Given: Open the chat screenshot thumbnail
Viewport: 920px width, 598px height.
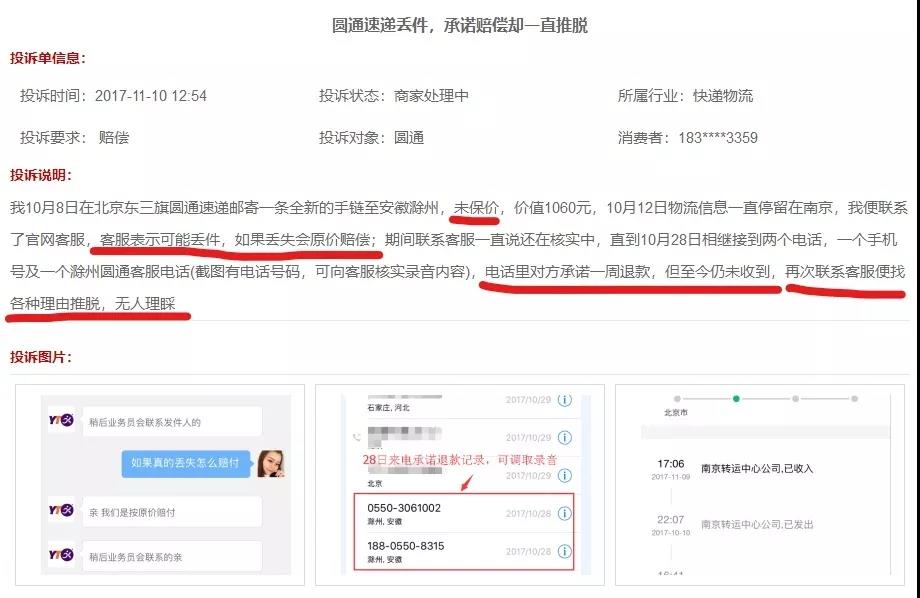Looking at the screenshot, I should pyautogui.click(x=160, y=485).
